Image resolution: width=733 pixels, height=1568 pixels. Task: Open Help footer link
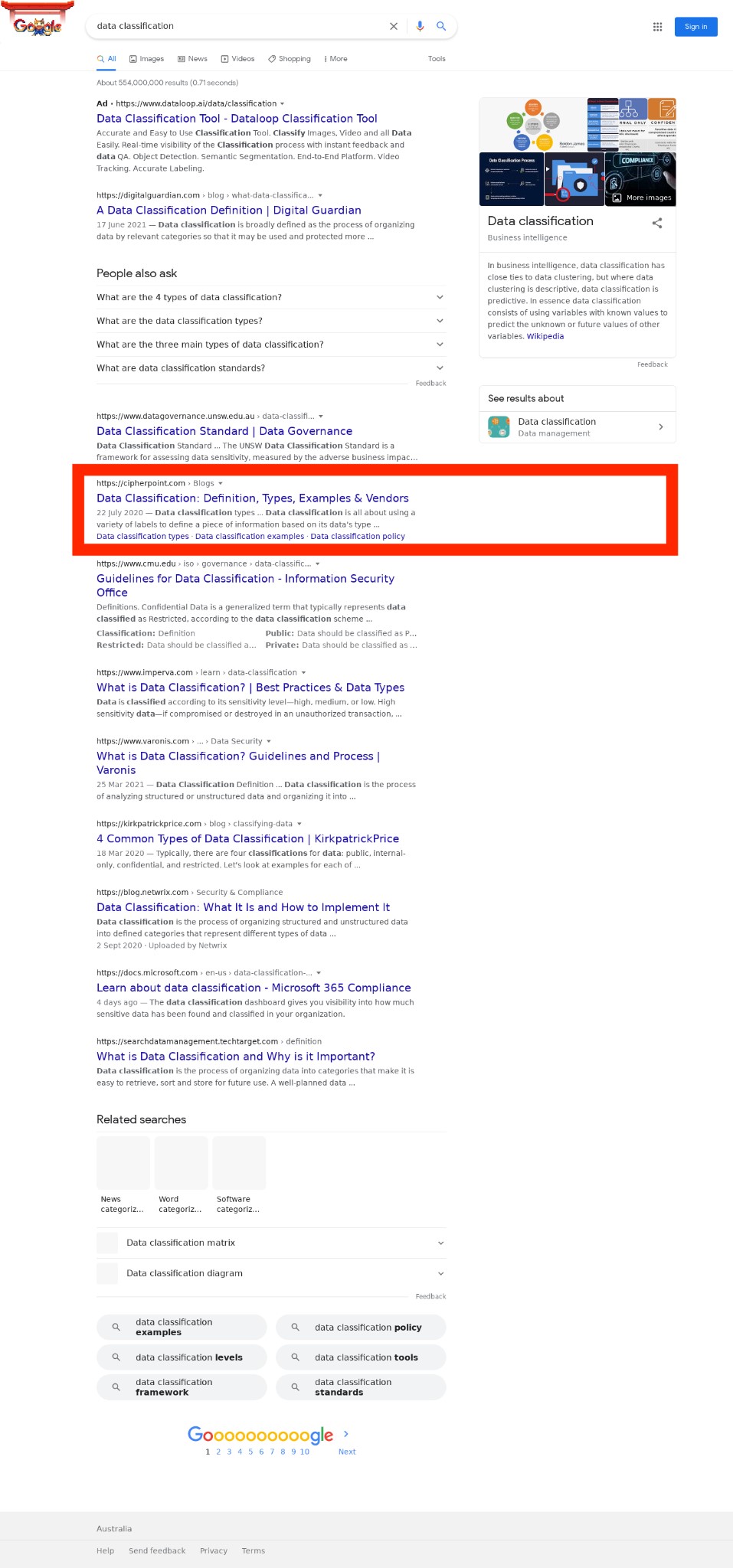(x=106, y=1550)
